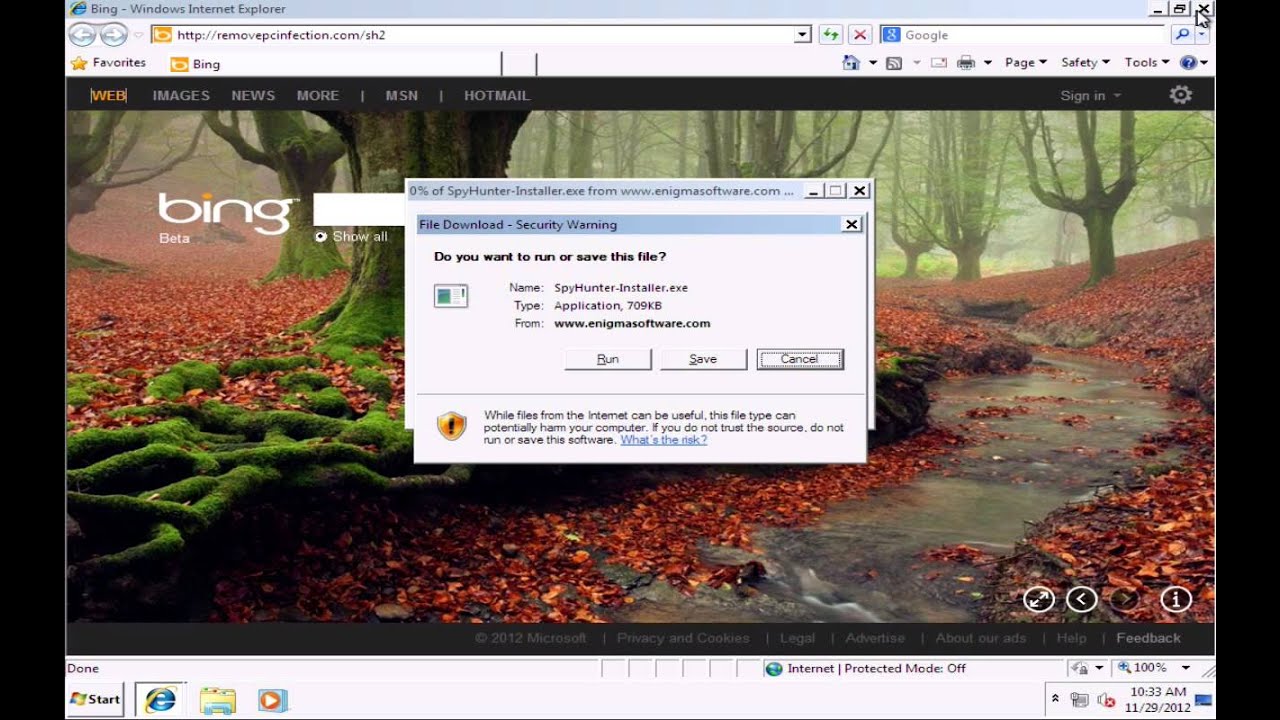Expand the search provider dropdown arrow
The width and height of the screenshot is (1280, 720).
(1203, 35)
